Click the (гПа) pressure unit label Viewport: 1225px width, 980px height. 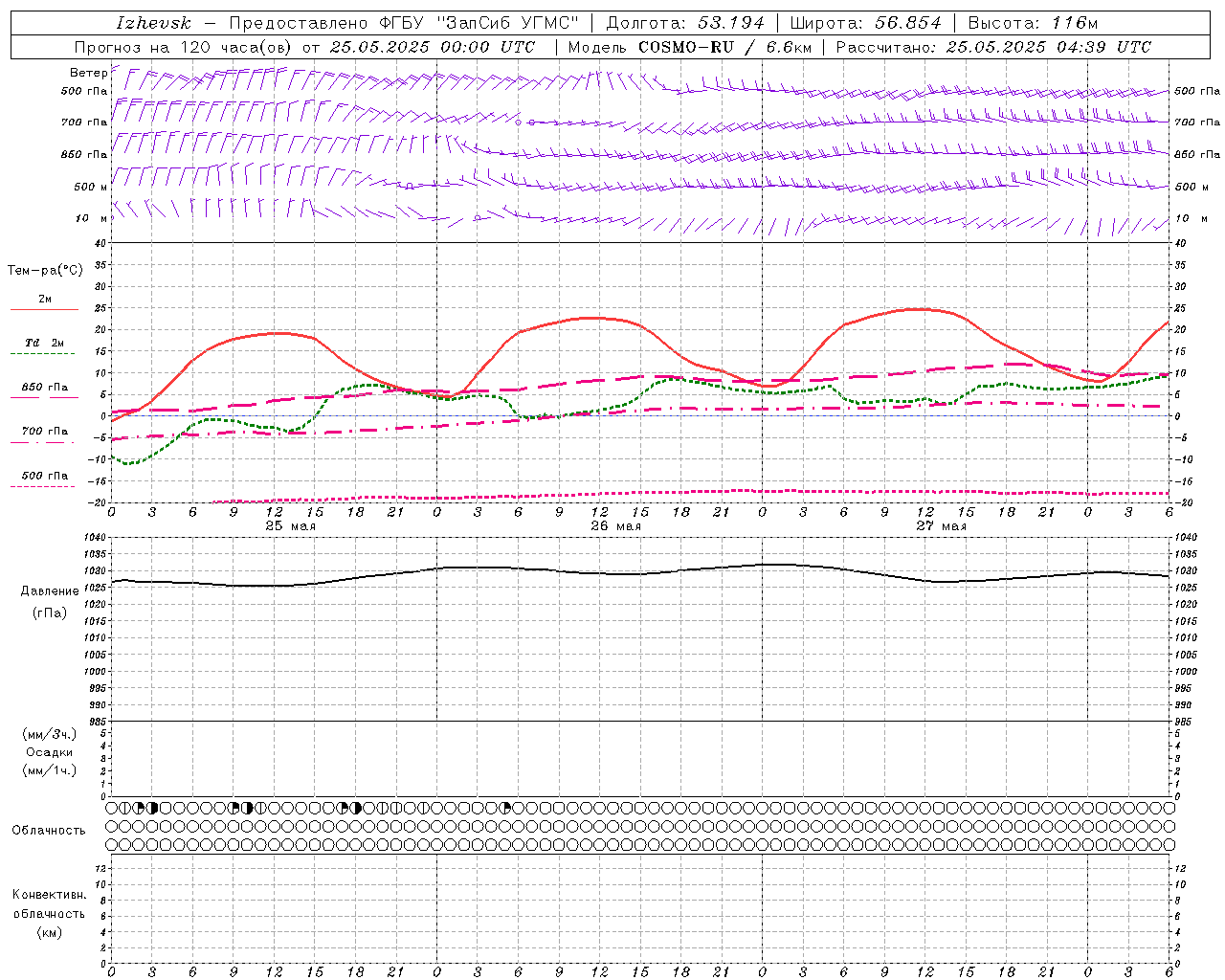tap(50, 612)
